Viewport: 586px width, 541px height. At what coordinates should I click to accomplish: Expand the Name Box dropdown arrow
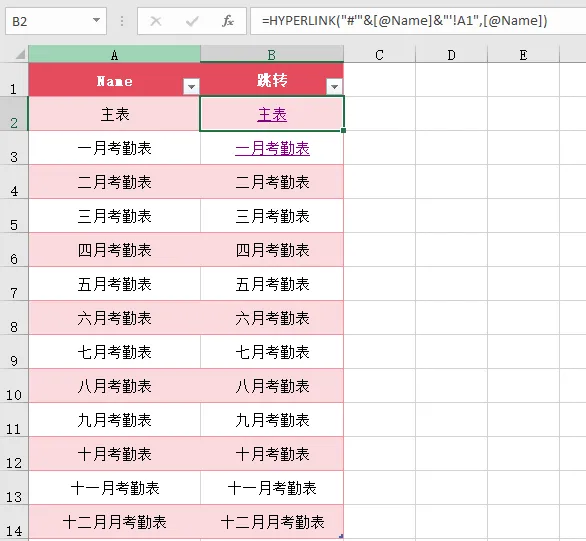point(96,20)
